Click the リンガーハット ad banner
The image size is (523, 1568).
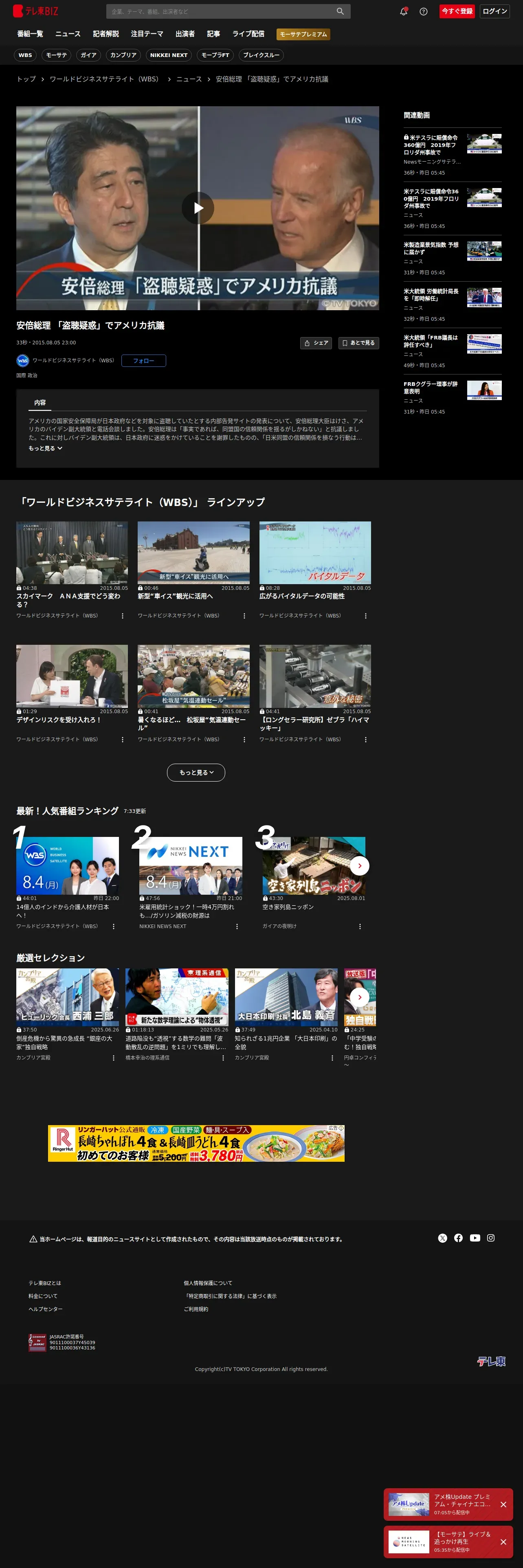[x=196, y=1143]
